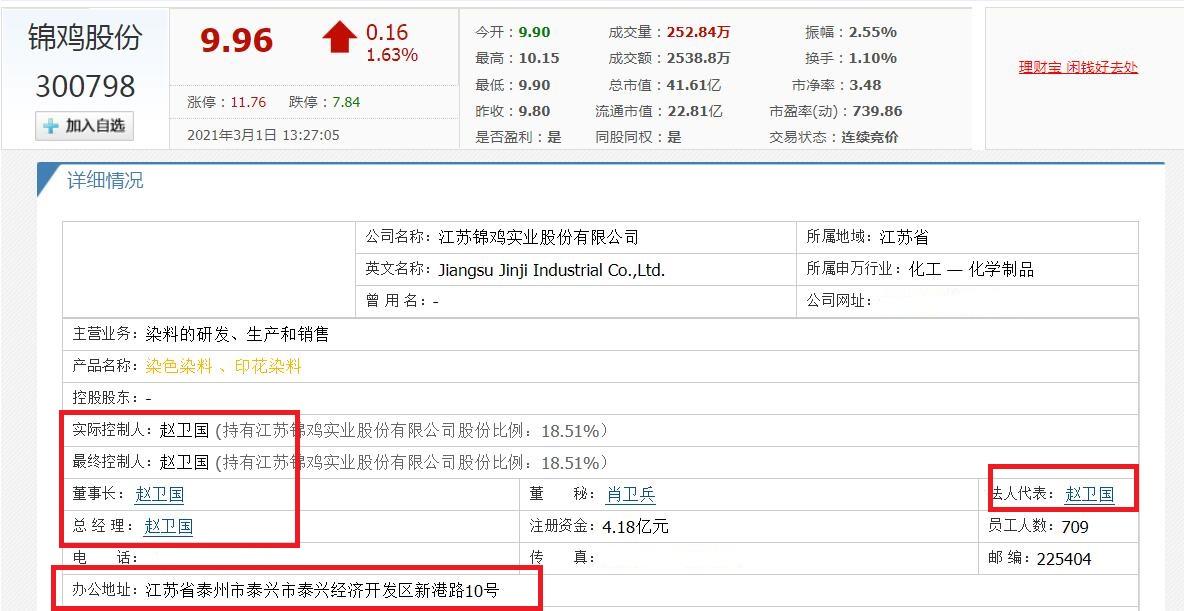Open the 理财宝 闲钱好去处 ad link
Image resolution: width=1184 pixels, height=611 pixels.
tap(1078, 67)
